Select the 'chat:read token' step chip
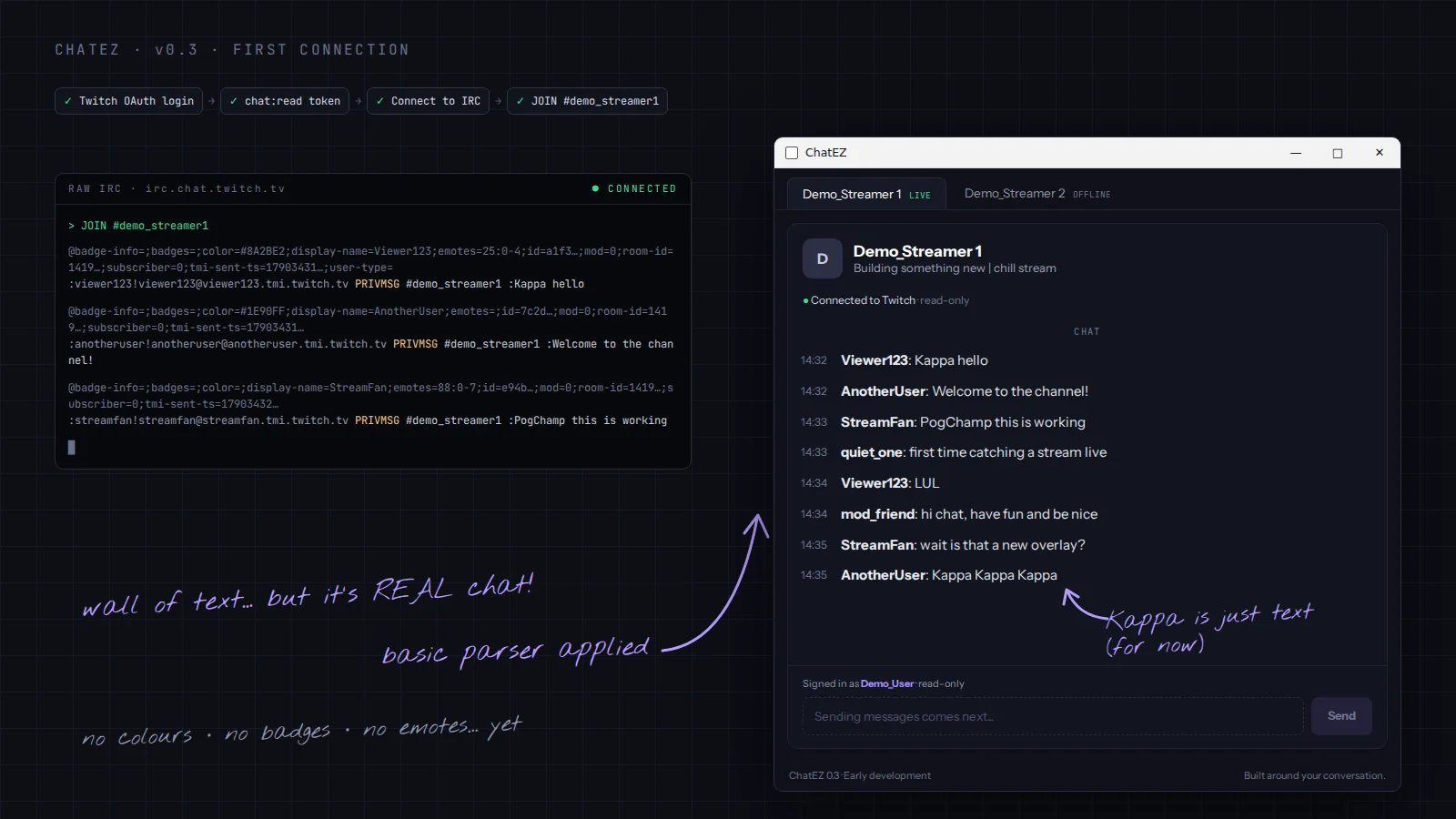Screen dimensions: 1456x819 pyautogui.click(x=285, y=101)
